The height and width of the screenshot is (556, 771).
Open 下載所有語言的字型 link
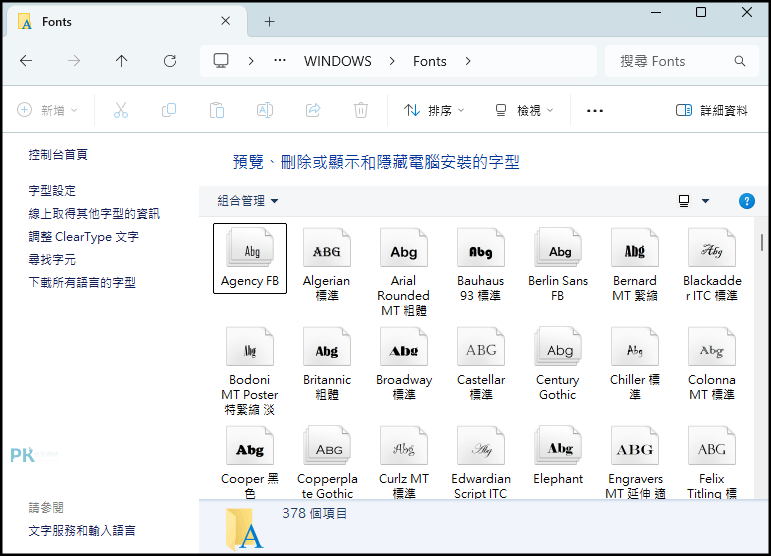click(x=82, y=283)
